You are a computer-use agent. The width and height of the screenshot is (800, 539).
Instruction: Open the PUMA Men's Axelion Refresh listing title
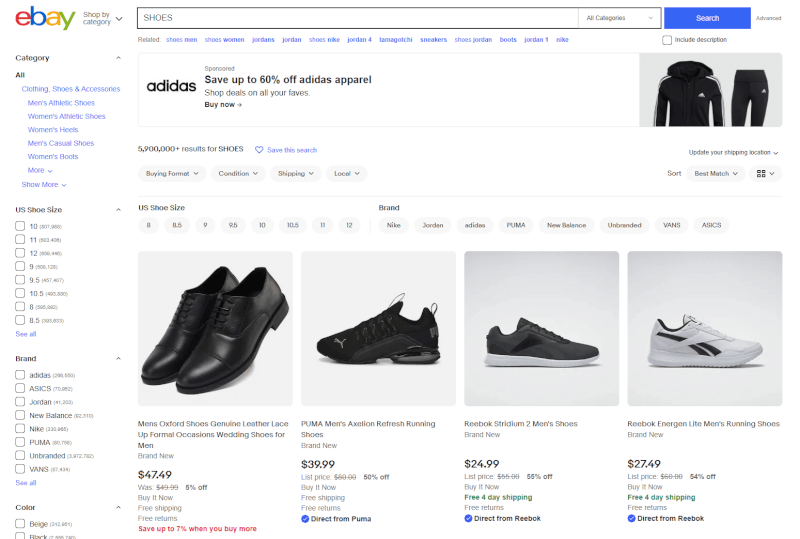coord(368,429)
